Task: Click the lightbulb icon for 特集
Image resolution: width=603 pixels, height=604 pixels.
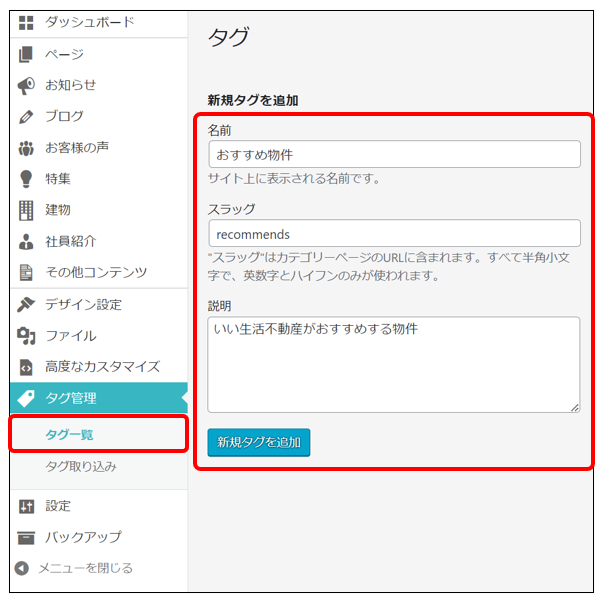Action: coord(27,179)
